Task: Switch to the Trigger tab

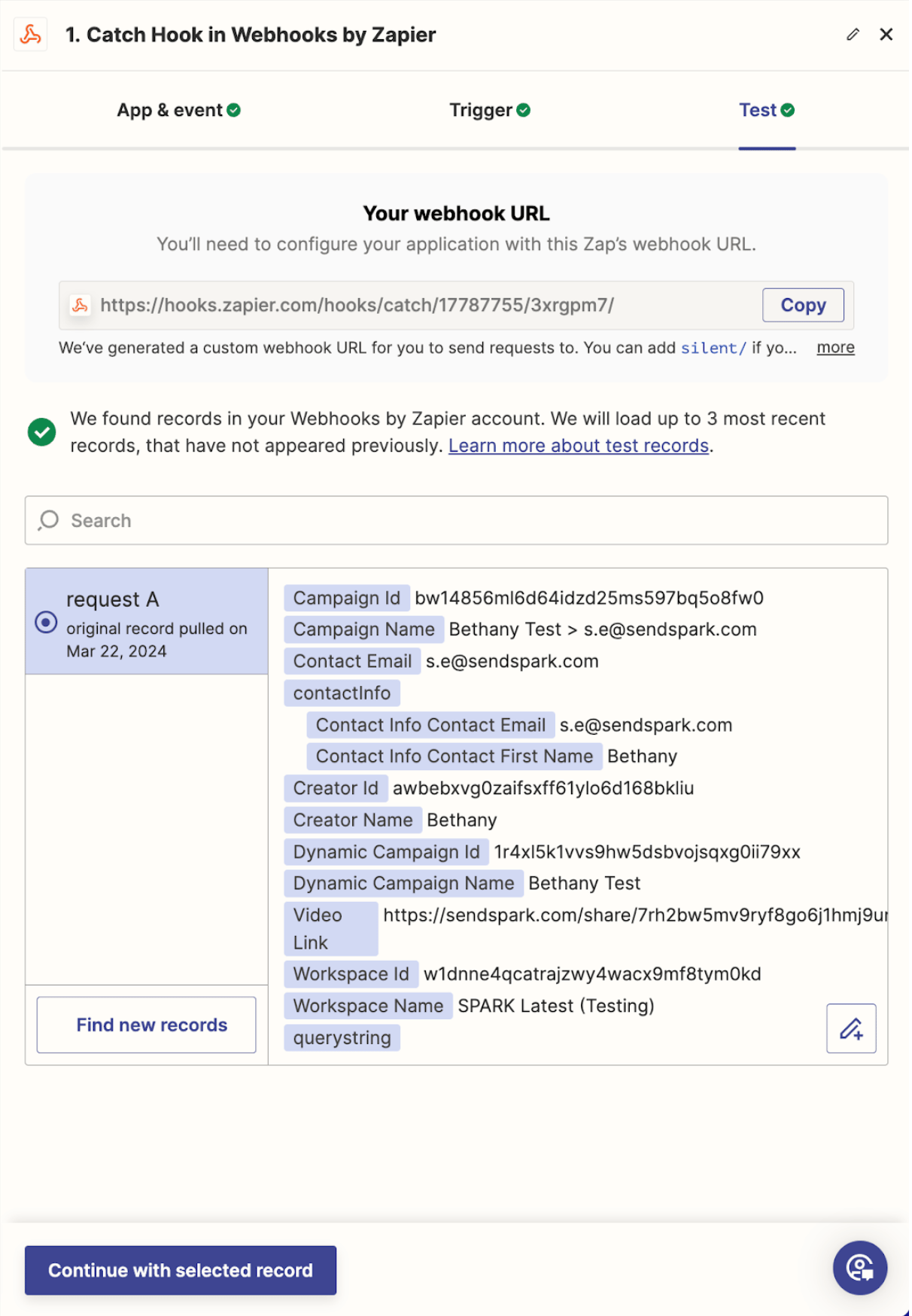Action: [x=490, y=111]
